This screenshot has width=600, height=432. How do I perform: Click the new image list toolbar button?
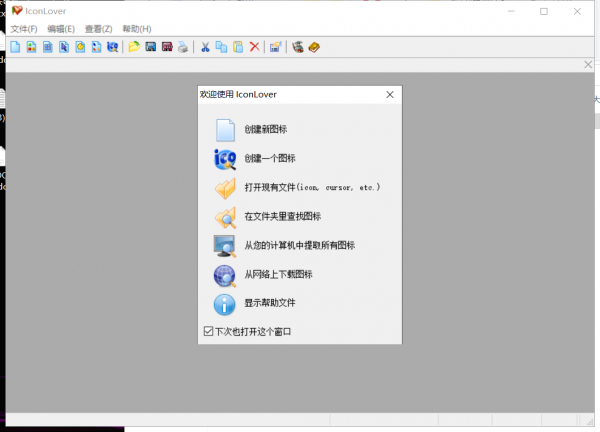click(x=48, y=47)
